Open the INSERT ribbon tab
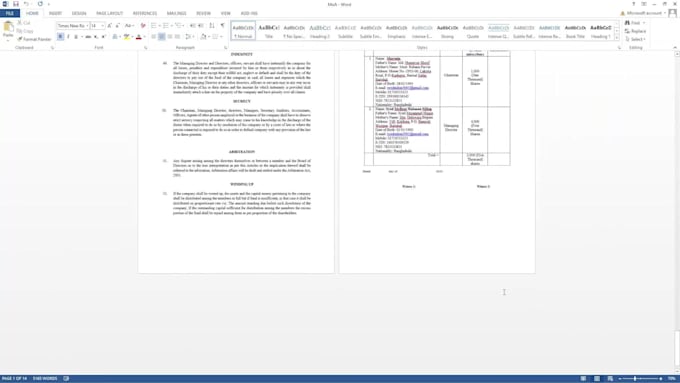 click(x=55, y=13)
